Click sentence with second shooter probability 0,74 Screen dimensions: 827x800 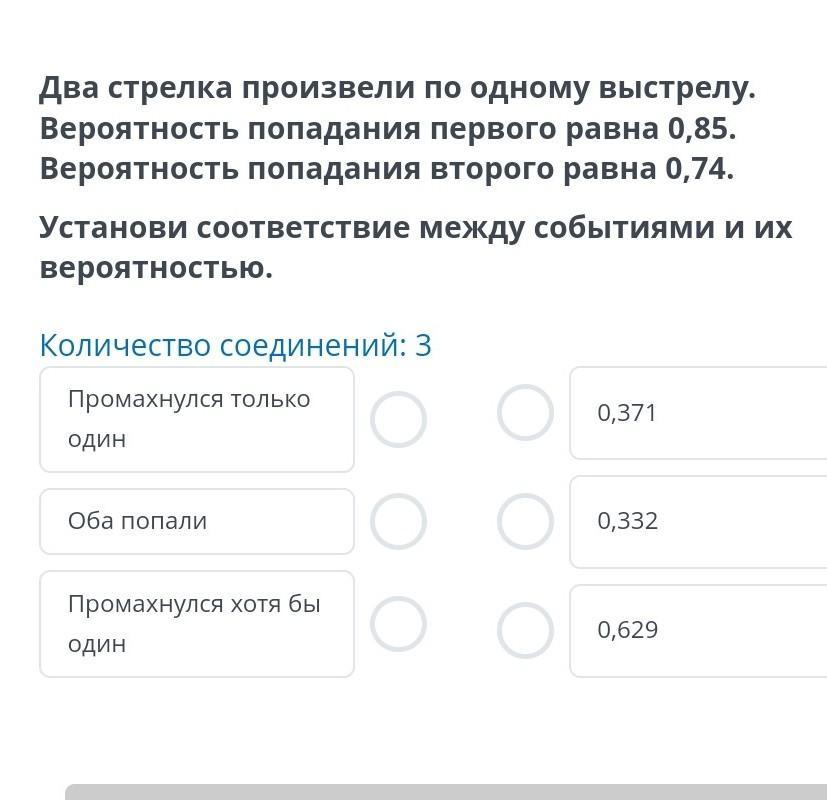[387, 169]
